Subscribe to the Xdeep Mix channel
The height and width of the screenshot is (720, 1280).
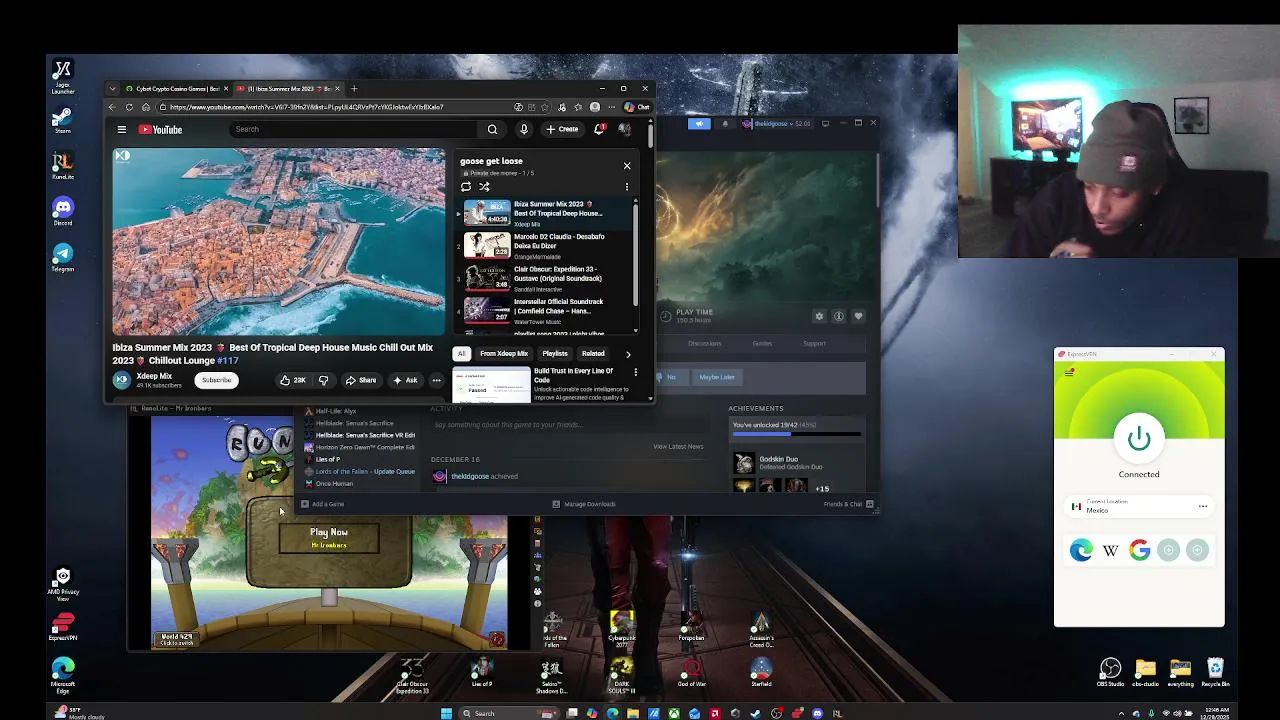[217, 380]
